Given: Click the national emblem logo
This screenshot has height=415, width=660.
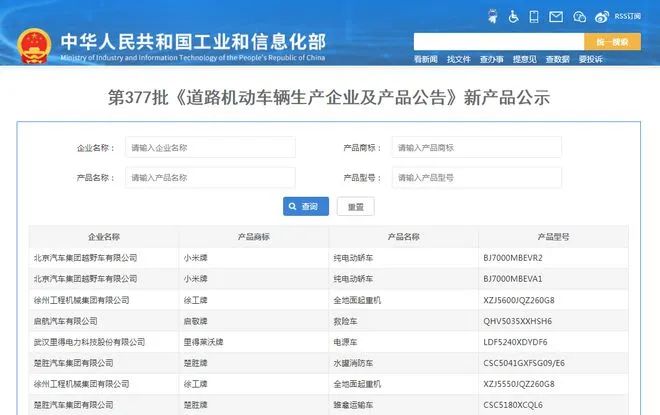Looking at the screenshot, I should pyautogui.click(x=34, y=46).
